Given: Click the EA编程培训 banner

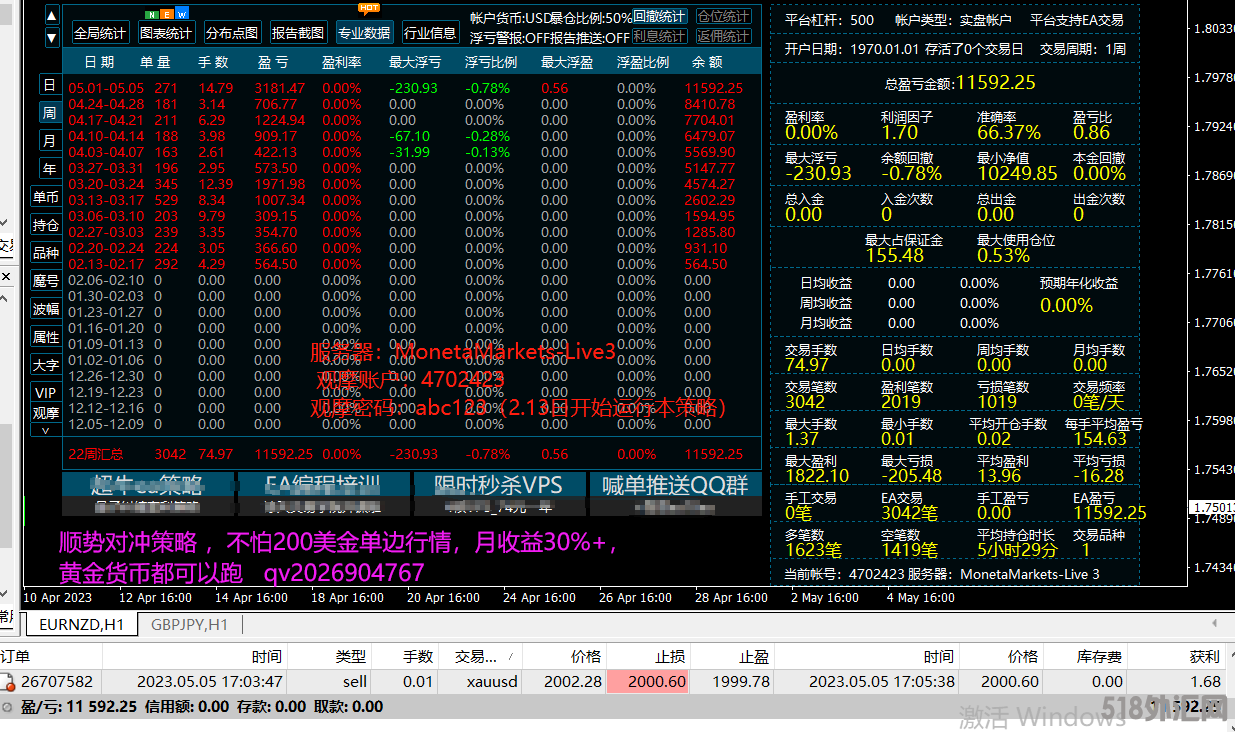Looking at the screenshot, I should 323,494.
